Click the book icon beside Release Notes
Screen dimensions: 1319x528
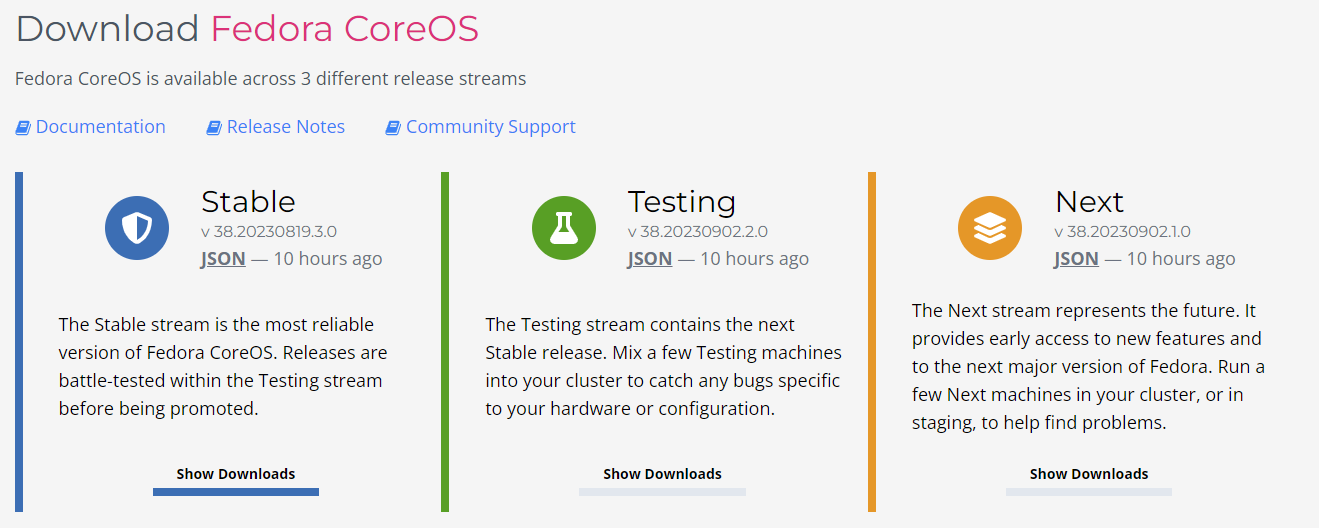point(214,127)
